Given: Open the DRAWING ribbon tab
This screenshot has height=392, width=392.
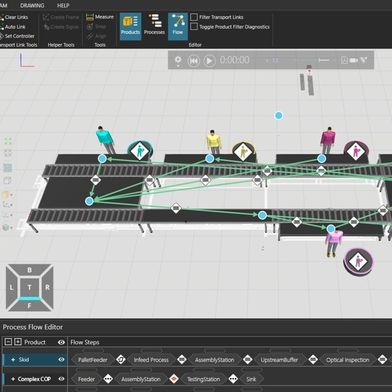Looking at the screenshot, I should 32,5.
